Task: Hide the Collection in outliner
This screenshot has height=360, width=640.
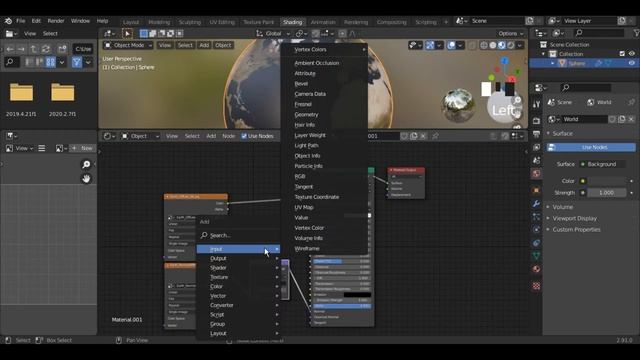Action: click(x=631, y=54)
